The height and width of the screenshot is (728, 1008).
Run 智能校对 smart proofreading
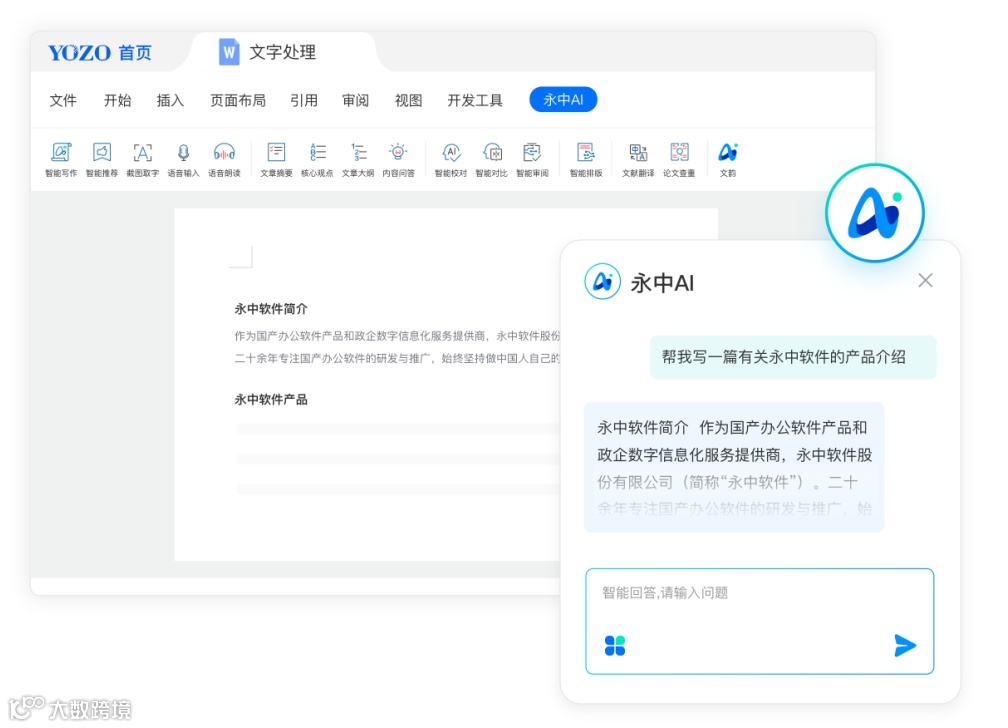(451, 159)
